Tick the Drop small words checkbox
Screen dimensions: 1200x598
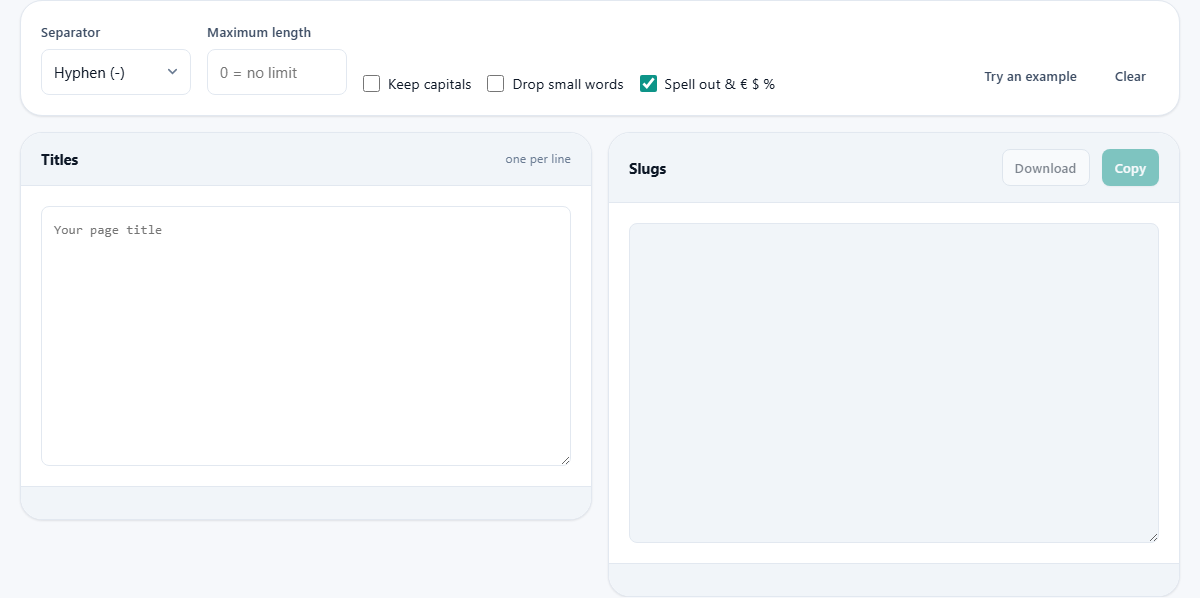(x=495, y=84)
